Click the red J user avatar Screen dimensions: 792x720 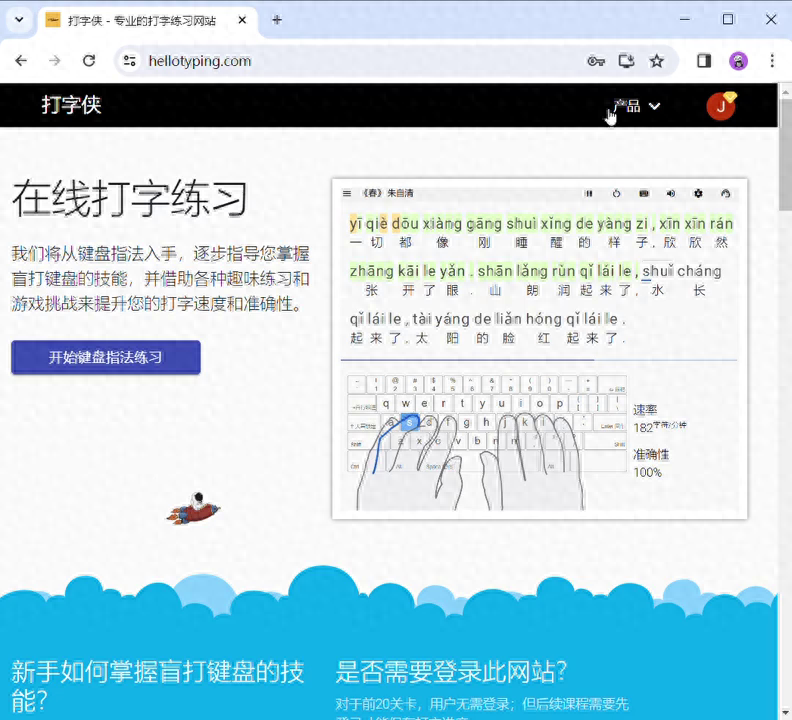pyautogui.click(x=720, y=106)
